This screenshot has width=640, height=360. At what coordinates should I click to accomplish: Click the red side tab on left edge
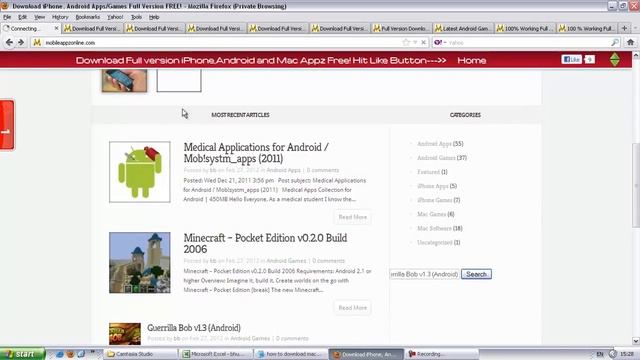[x=7, y=125]
